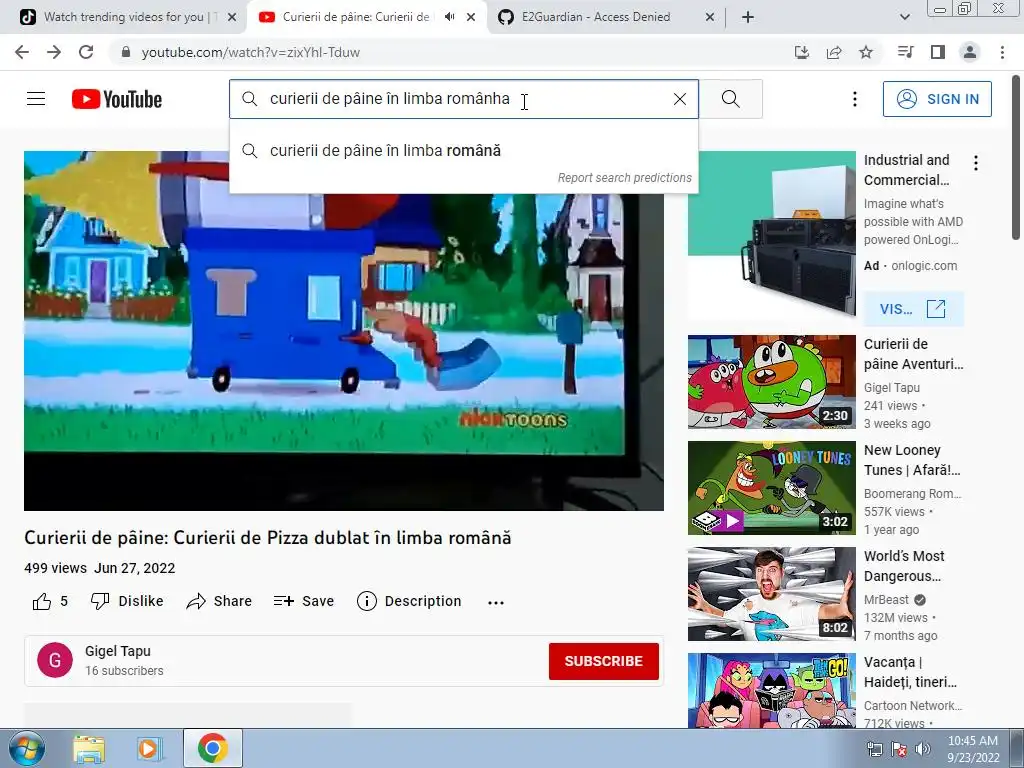Image resolution: width=1024 pixels, height=768 pixels.
Task: Open Chrome's three-dot menu
Action: [x=1002, y=52]
